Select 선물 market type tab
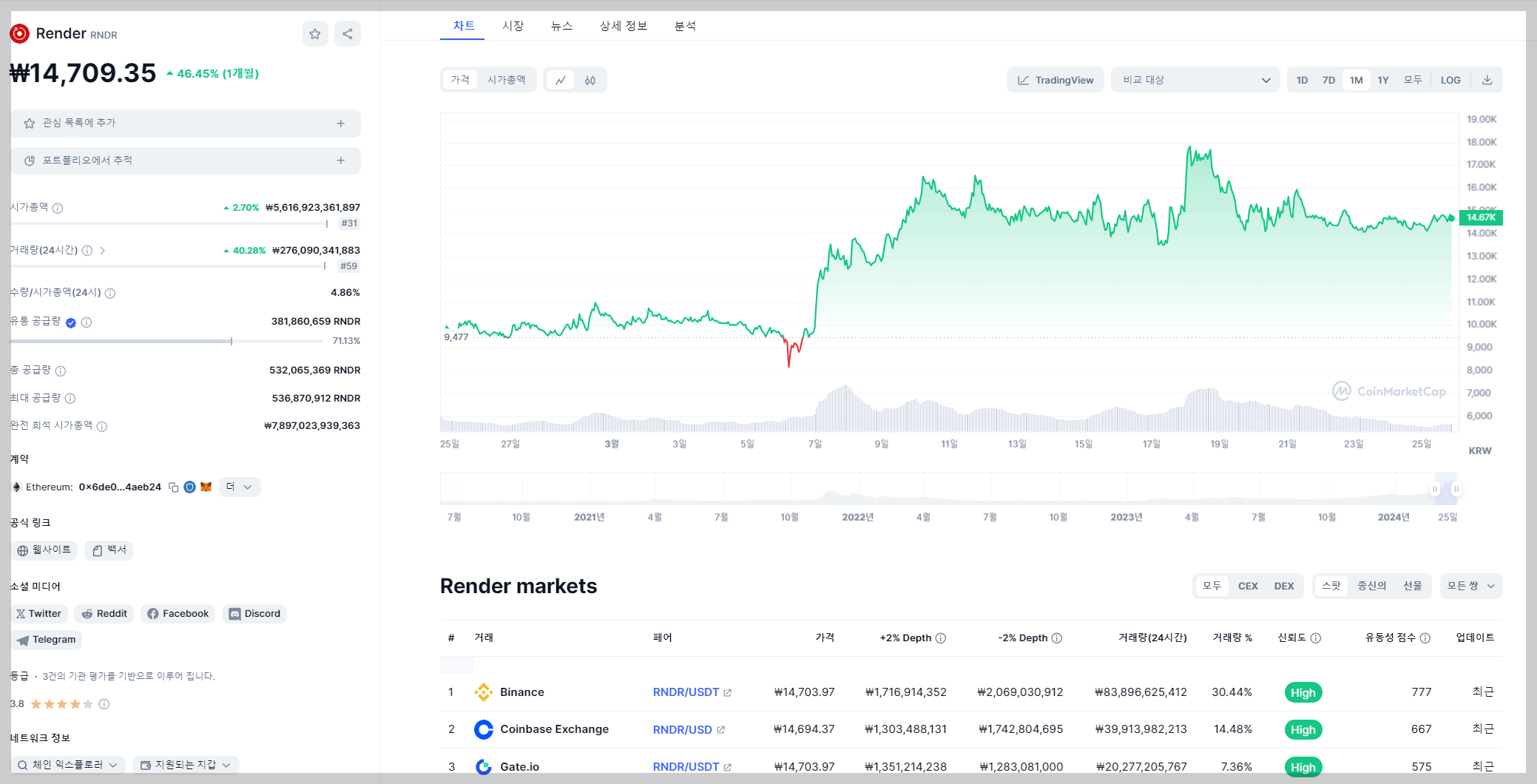Viewport: 1537px width, 784px height. (1413, 586)
